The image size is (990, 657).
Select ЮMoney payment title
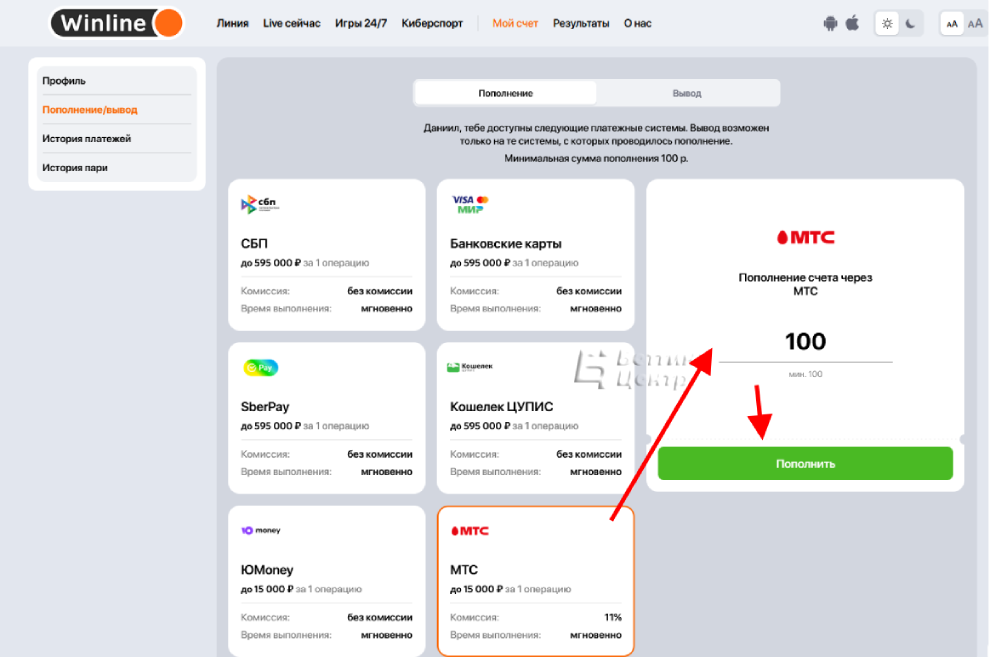click(x=267, y=570)
